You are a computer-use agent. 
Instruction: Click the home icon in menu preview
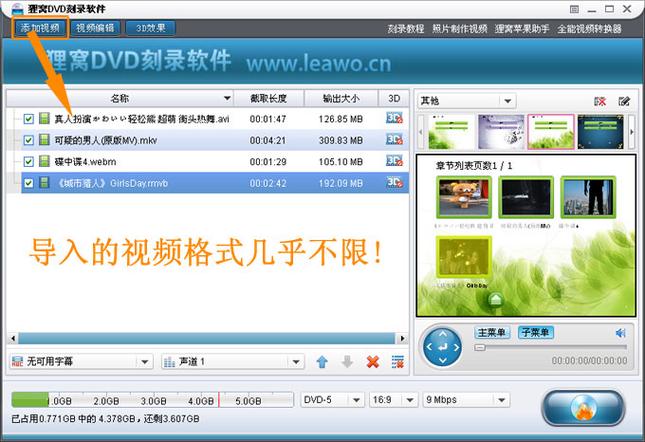pyautogui.click(x=496, y=299)
